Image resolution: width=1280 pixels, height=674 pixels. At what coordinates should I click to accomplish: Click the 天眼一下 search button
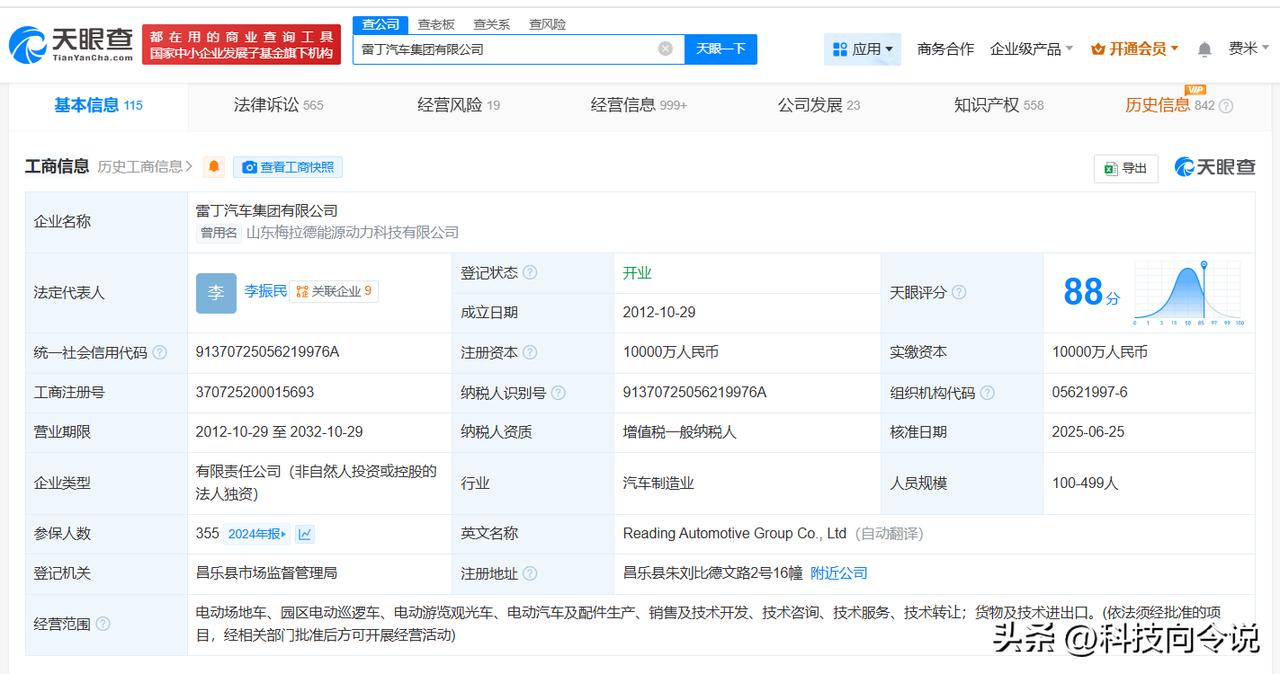[721, 49]
